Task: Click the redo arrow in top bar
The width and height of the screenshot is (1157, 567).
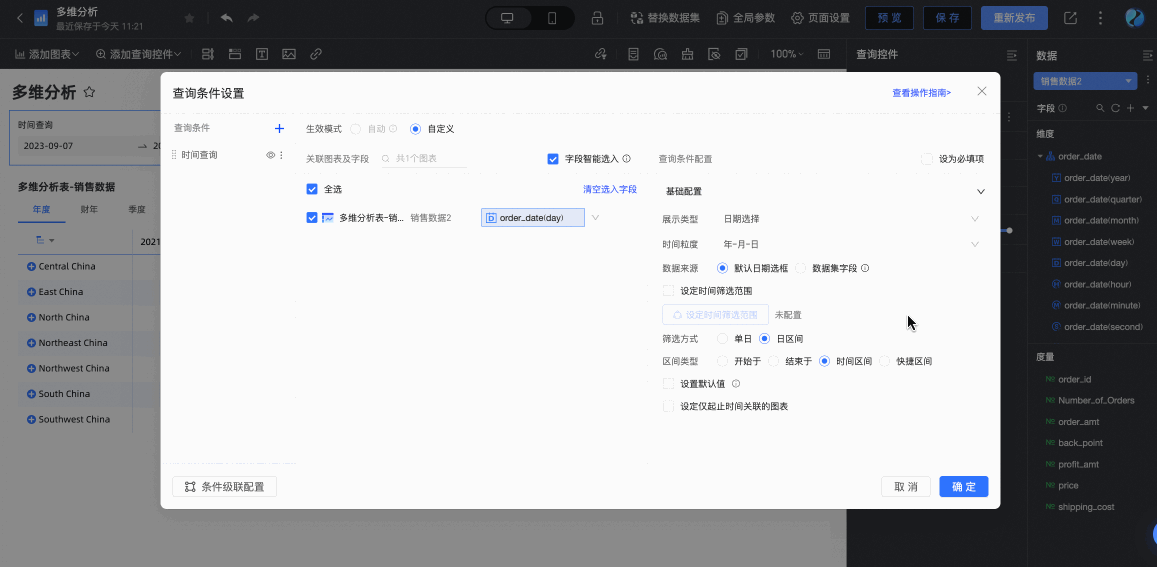Action: (253, 18)
